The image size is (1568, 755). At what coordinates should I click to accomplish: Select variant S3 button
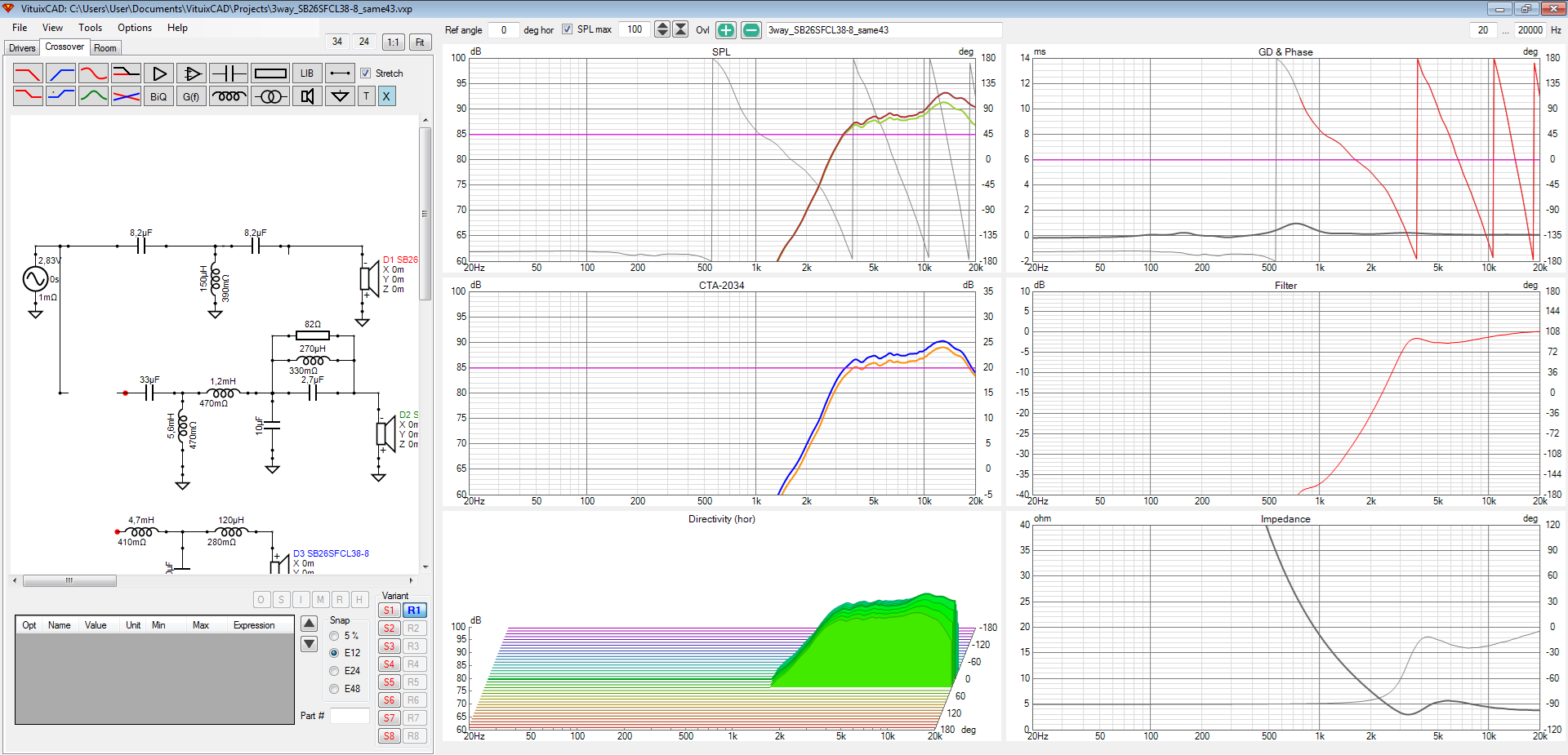coord(389,646)
